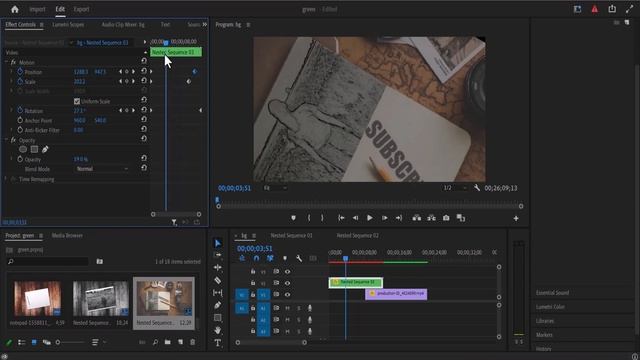
Task: Click the Mark In button
Action: [x=309, y=218]
